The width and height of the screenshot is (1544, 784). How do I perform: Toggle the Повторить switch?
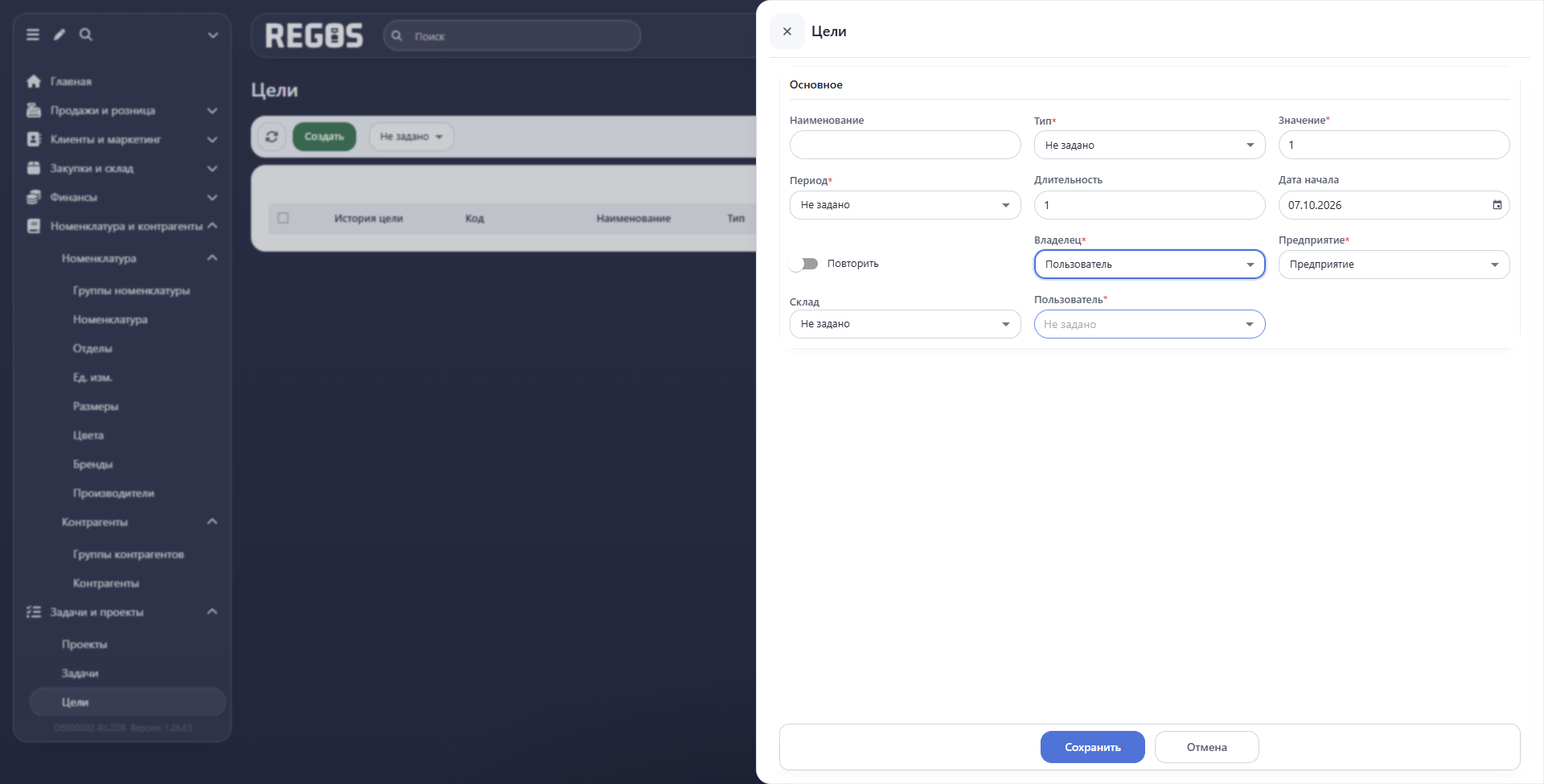803,264
